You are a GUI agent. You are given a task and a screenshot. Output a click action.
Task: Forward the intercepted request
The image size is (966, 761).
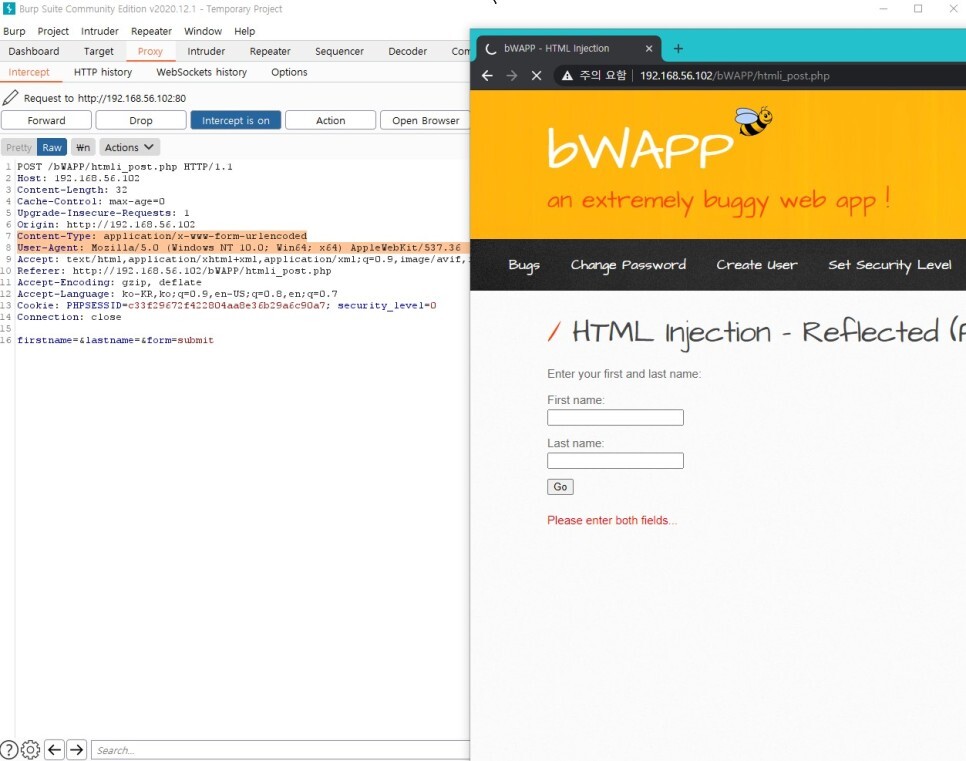coord(46,120)
